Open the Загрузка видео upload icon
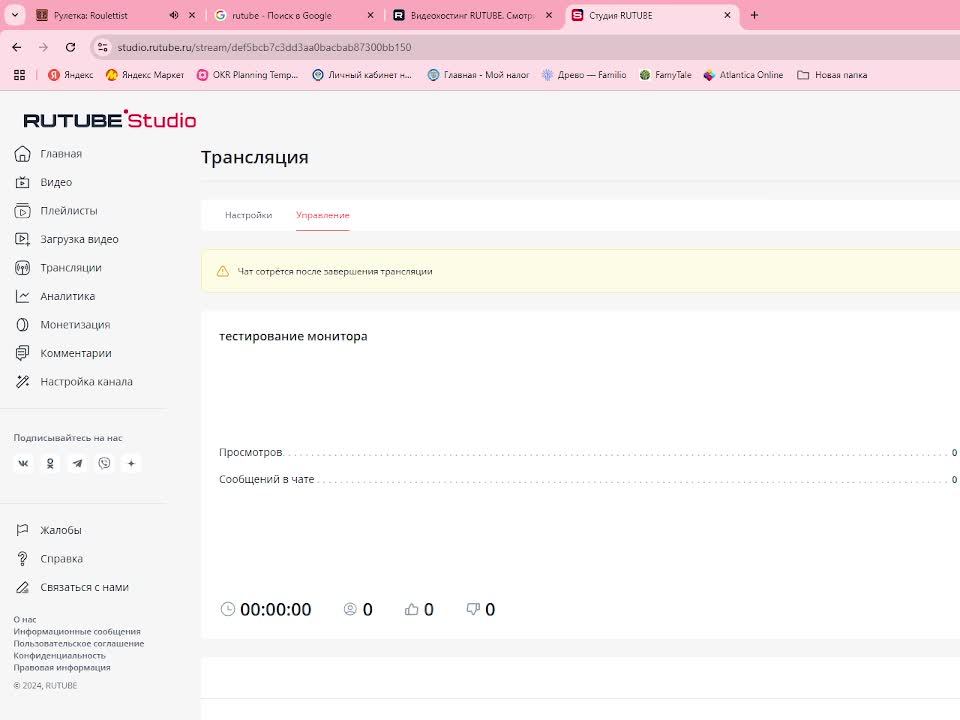This screenshot has height=720, width=960. [22, 239]
